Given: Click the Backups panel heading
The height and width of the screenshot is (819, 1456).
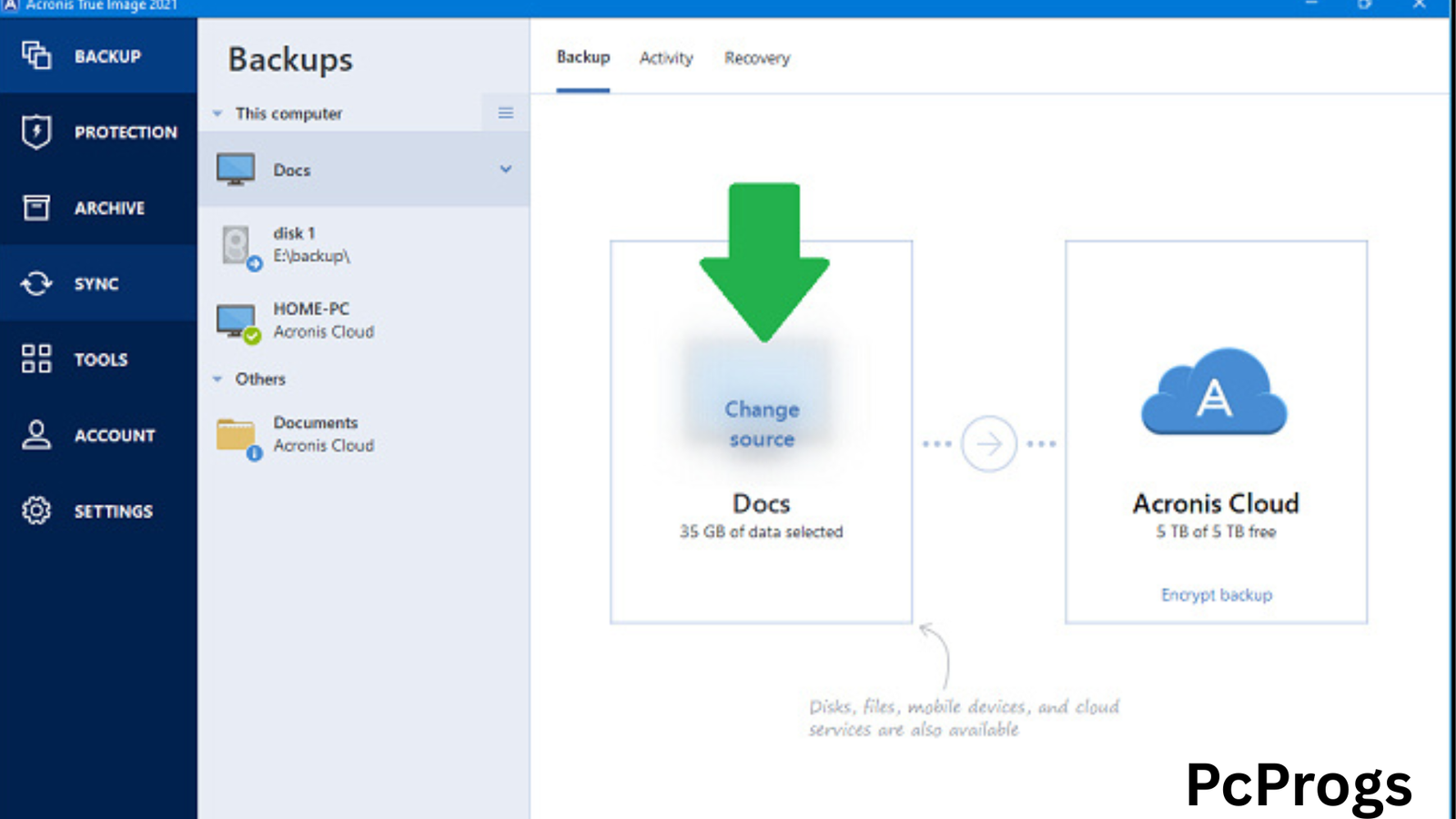Looking at the screenshot, I should coord(290,59).
